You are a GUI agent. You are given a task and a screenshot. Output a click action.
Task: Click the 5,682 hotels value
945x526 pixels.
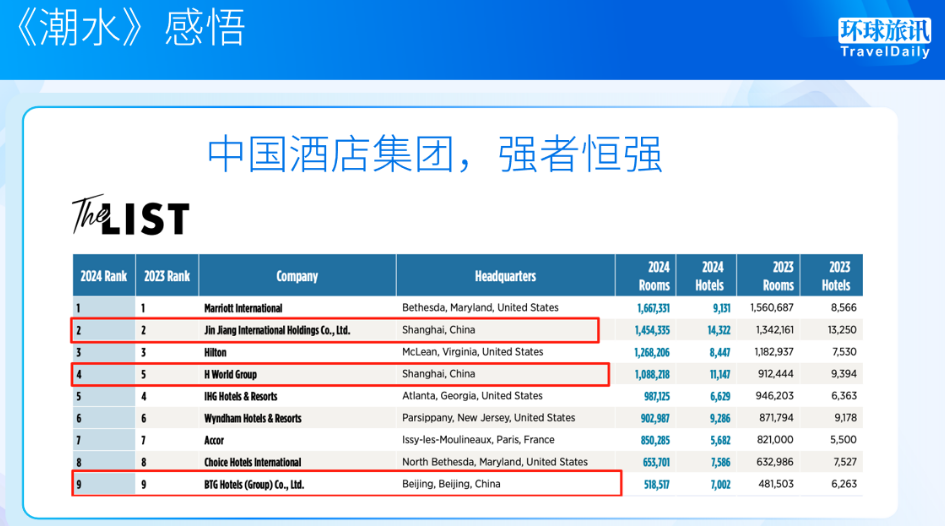click(x=720, y=440)
